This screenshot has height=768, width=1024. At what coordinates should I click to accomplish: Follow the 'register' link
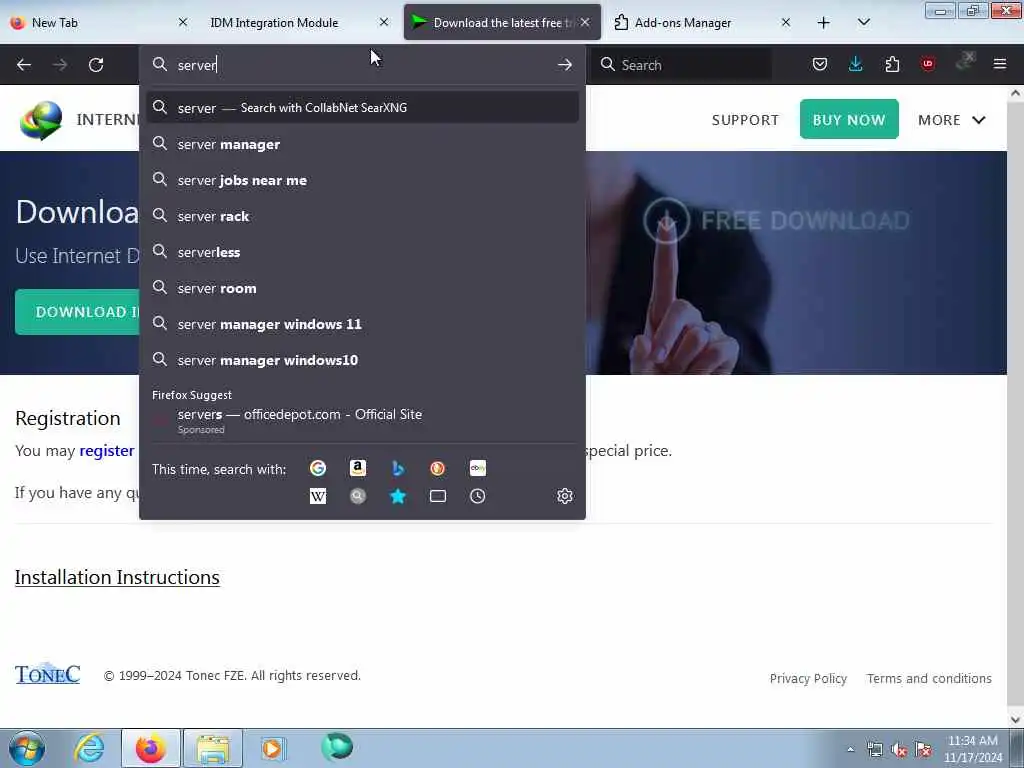coord(106,451)
